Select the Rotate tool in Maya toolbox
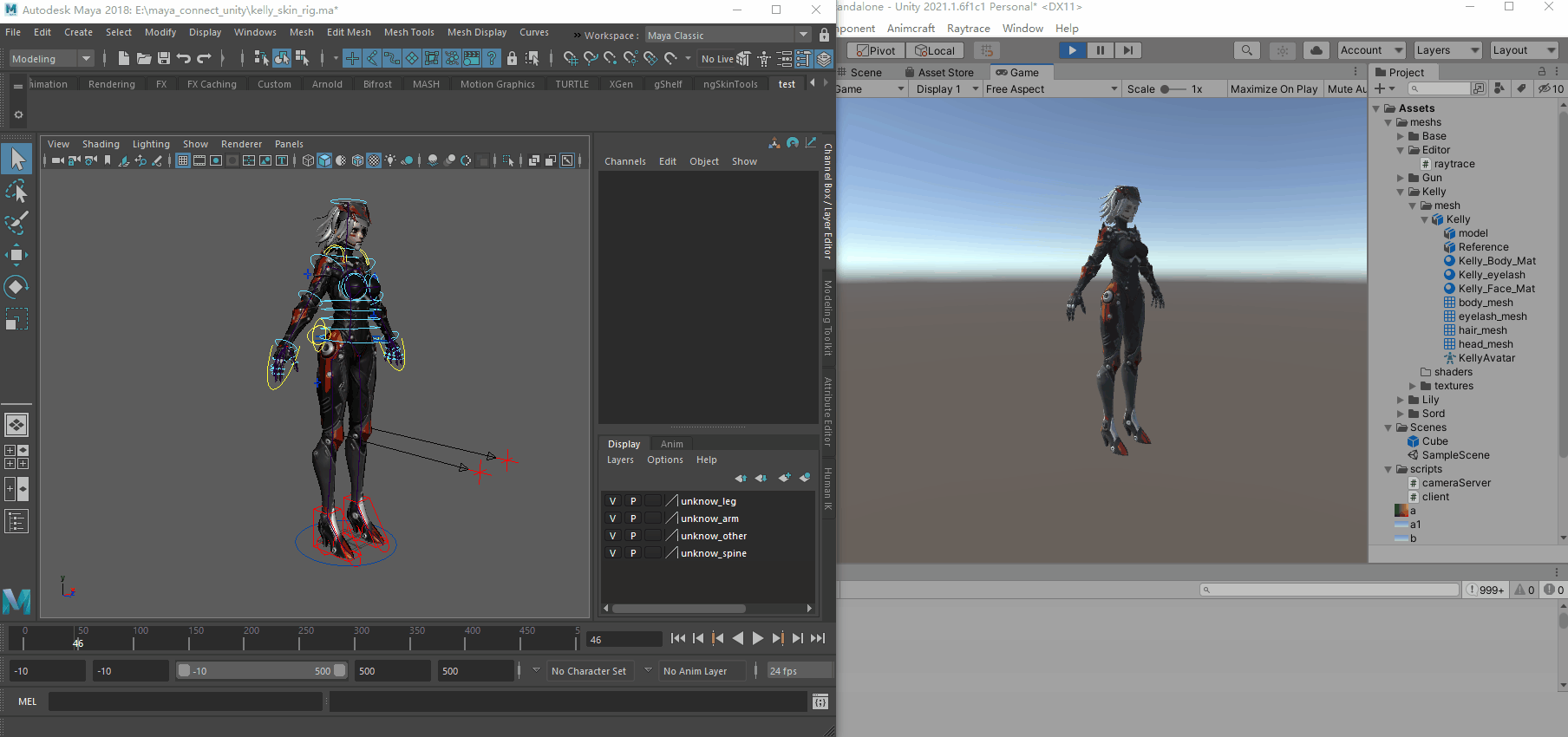Screen dimensions: 1568x737 pos(16,287)
